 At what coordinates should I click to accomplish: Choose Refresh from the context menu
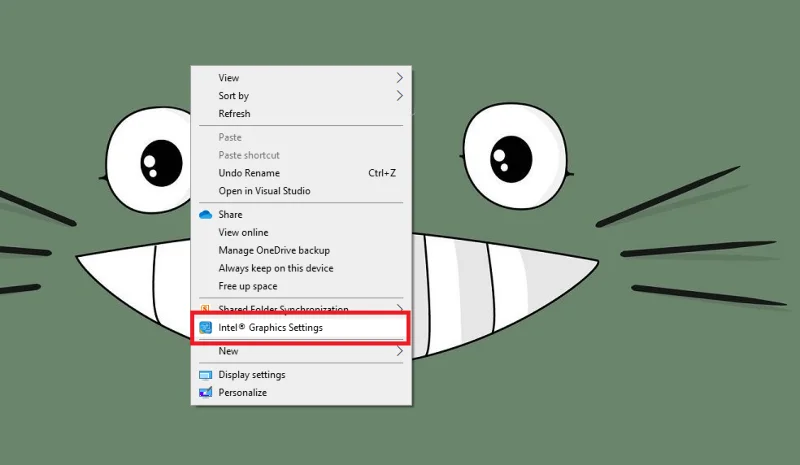[301, 113]
